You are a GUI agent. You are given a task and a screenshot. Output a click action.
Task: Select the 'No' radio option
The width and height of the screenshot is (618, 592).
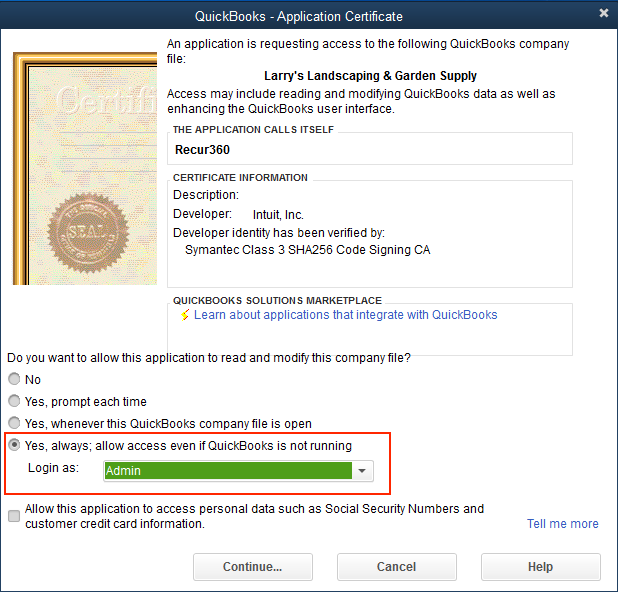pos(14,379)
